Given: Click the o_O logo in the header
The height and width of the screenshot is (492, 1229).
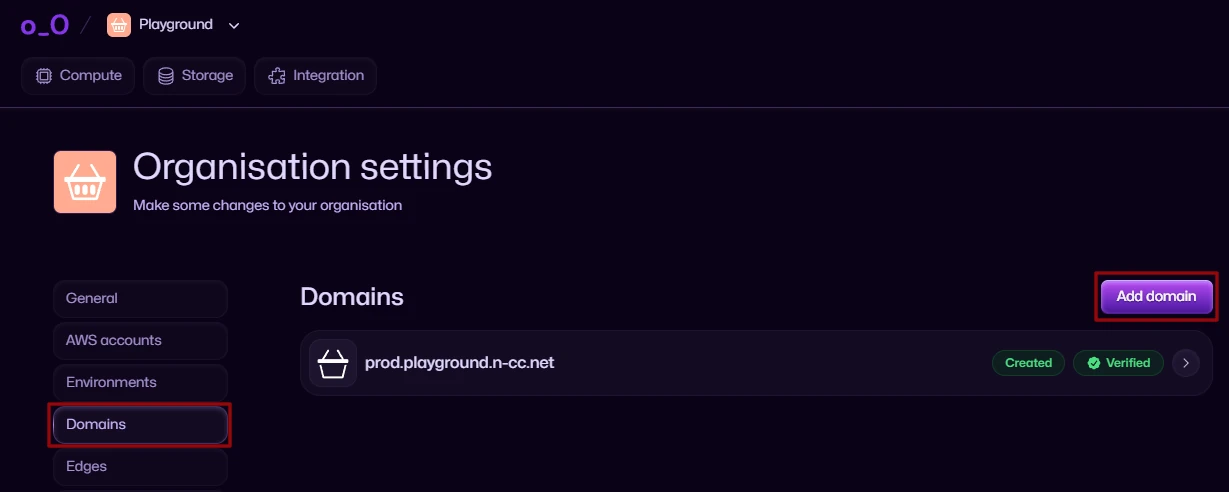Looking at the screenshot, I should click(44, 25).
